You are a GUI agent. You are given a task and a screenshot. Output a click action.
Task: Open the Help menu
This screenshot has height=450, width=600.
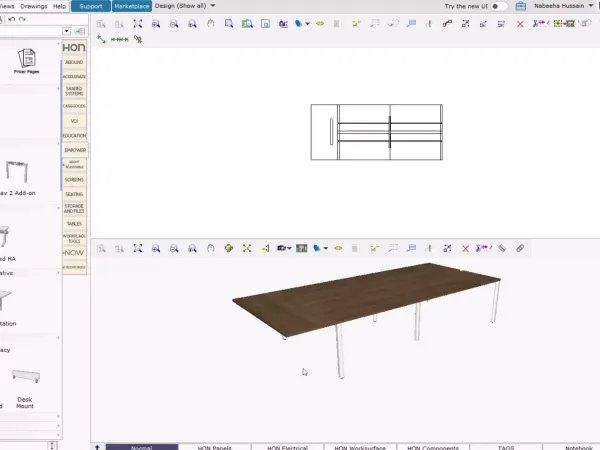pos(59,6)
